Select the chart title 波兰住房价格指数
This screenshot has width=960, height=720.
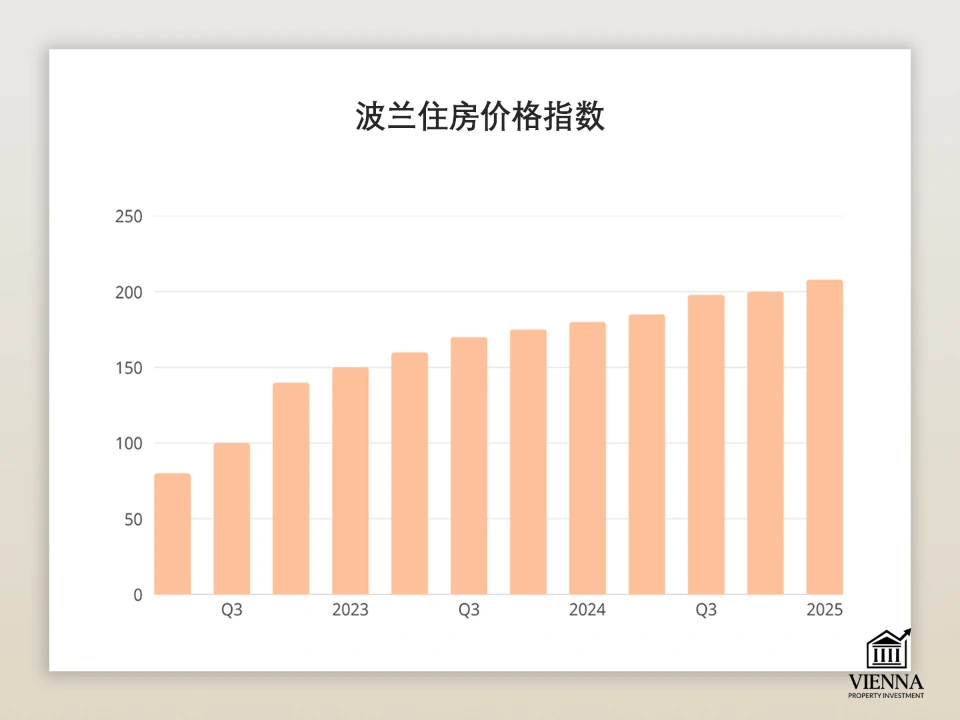point(480,115)
